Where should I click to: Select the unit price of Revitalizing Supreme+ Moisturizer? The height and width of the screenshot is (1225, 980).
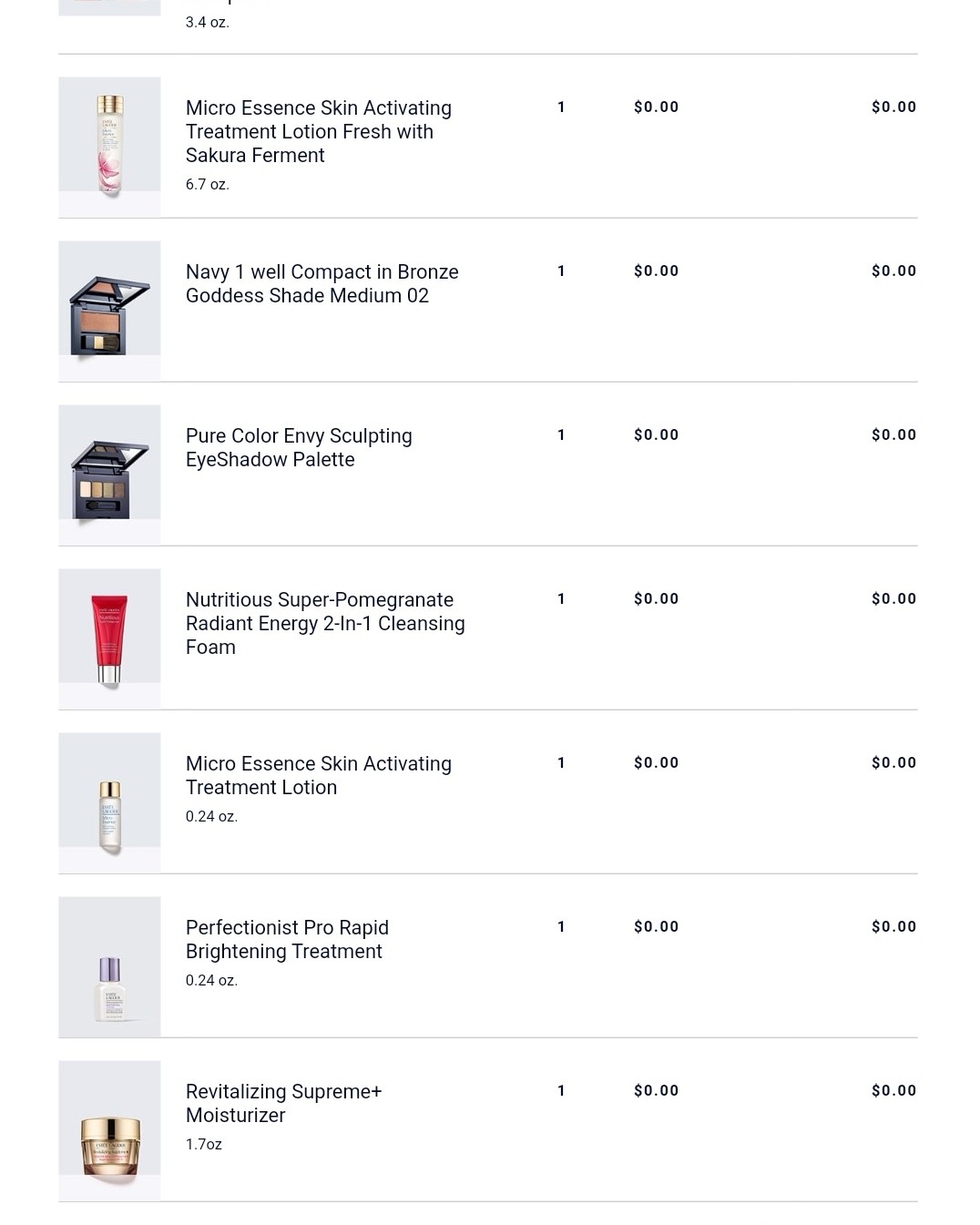tap(656, 1090)
